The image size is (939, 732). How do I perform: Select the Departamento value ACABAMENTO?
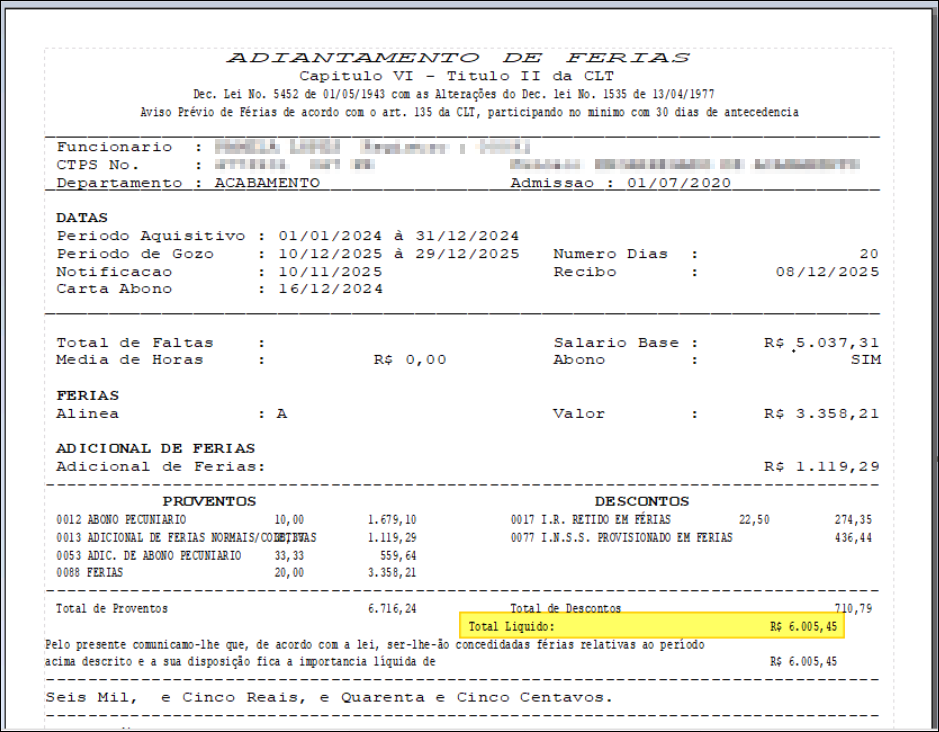pyautogui.click(x=267, y=183)
